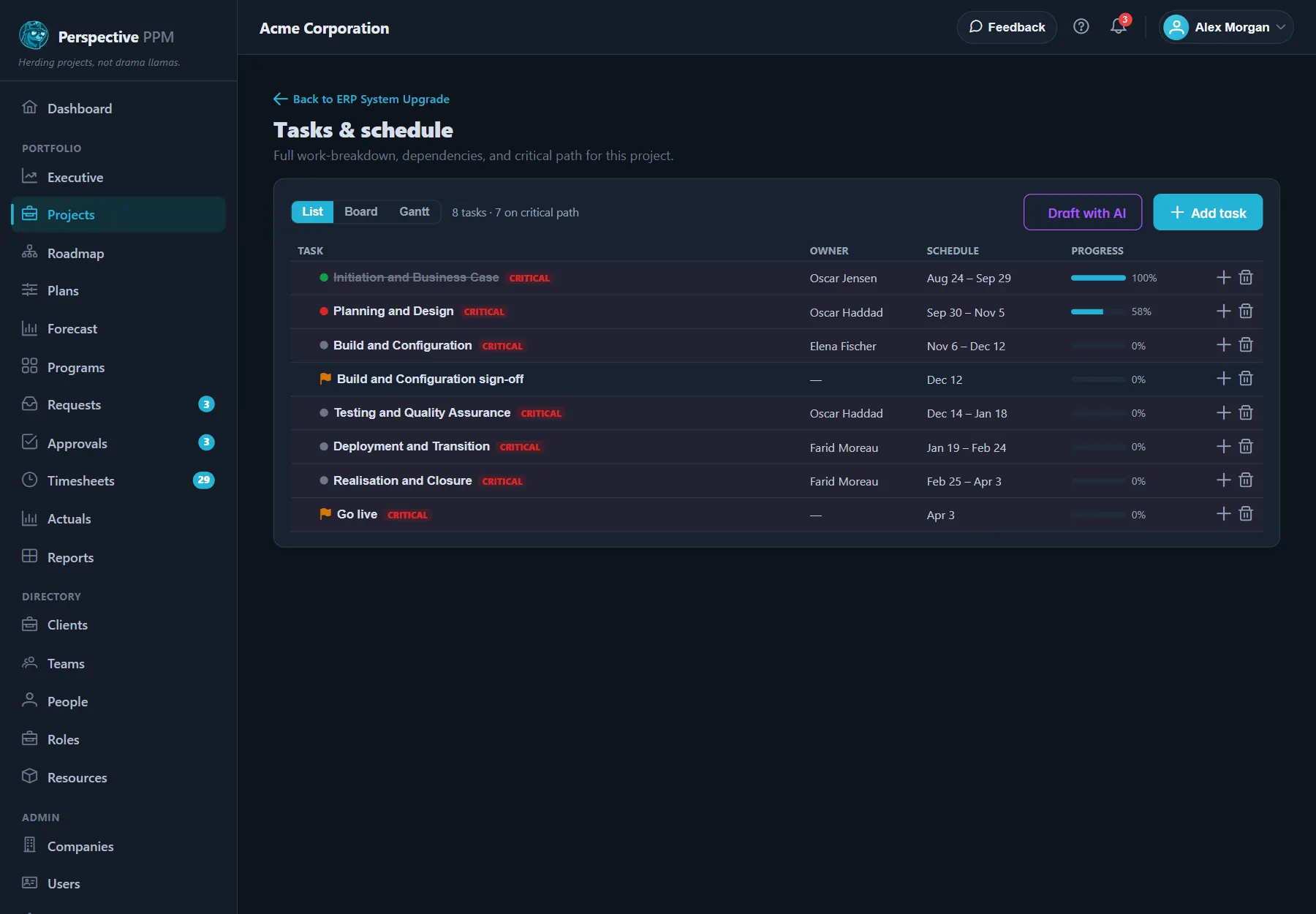
Task: Open Dashboard in the sidebar
Action: [x=118, y=108]
